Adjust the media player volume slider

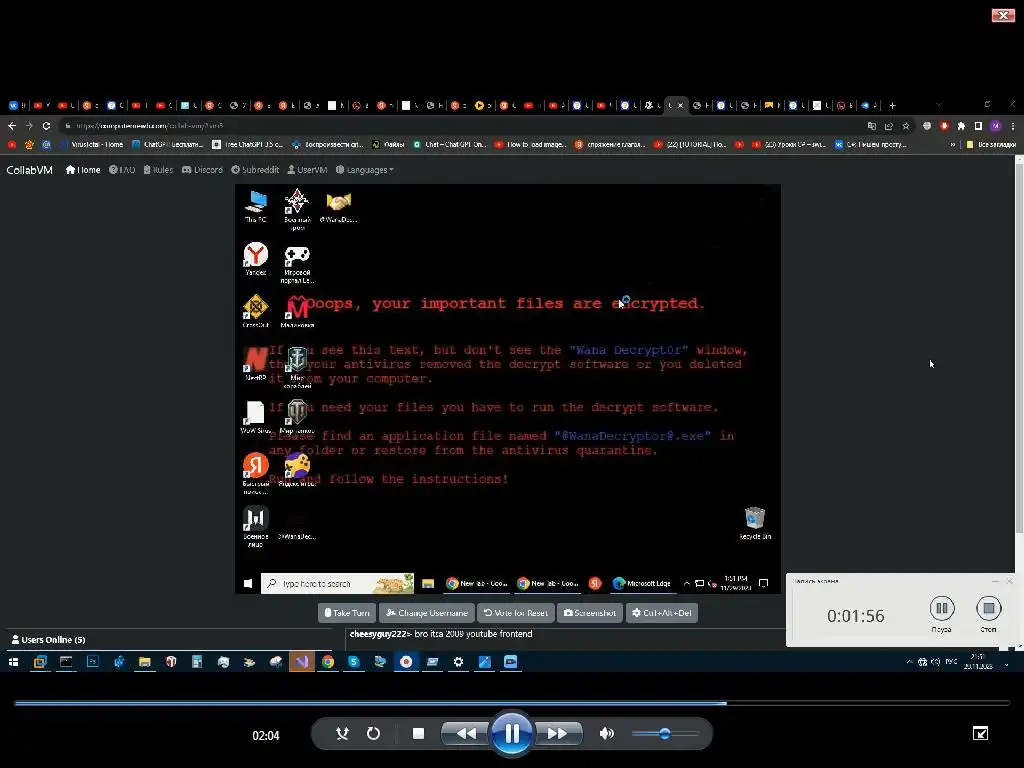pos(665,733)
